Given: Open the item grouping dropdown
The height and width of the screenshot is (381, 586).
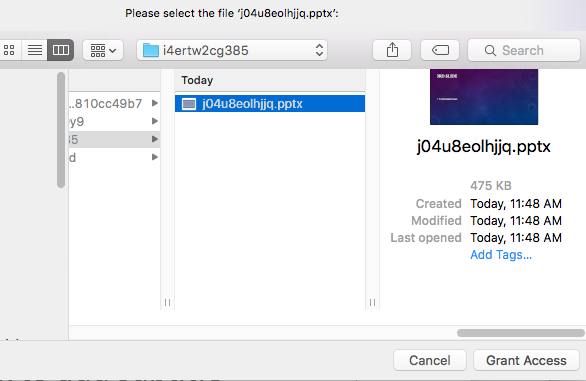Looking at the screenshot, I should pyautogui.click(x=103, y=50).
